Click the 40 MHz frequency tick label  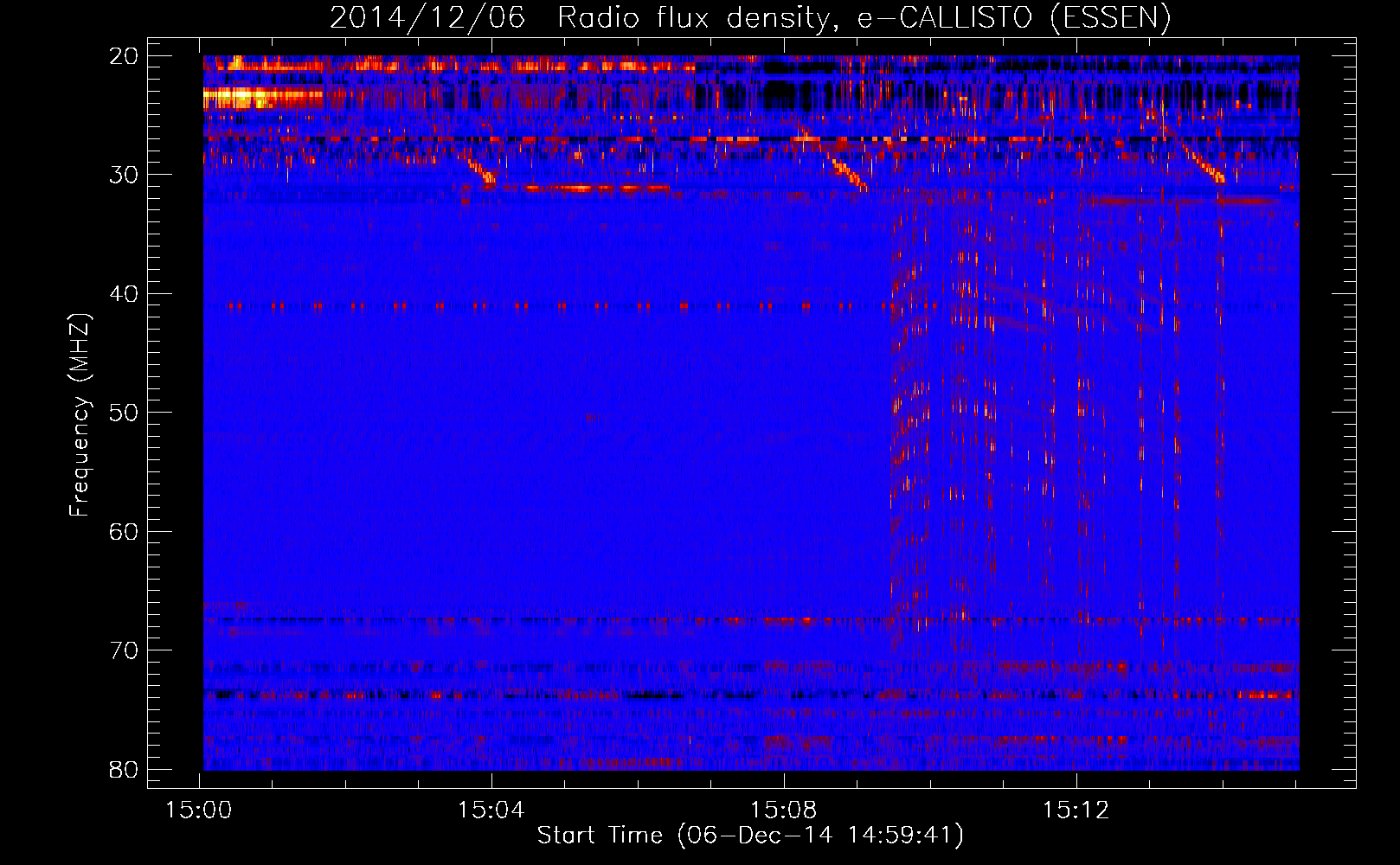tap(124, 294)
